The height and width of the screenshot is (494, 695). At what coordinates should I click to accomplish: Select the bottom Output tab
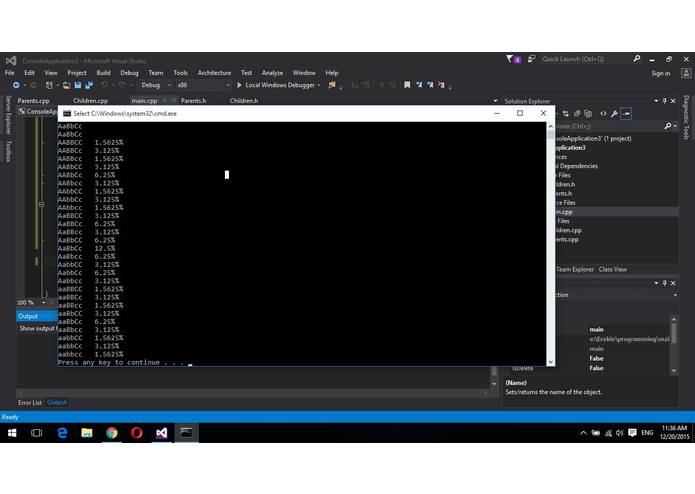click(x=57, y=403)
